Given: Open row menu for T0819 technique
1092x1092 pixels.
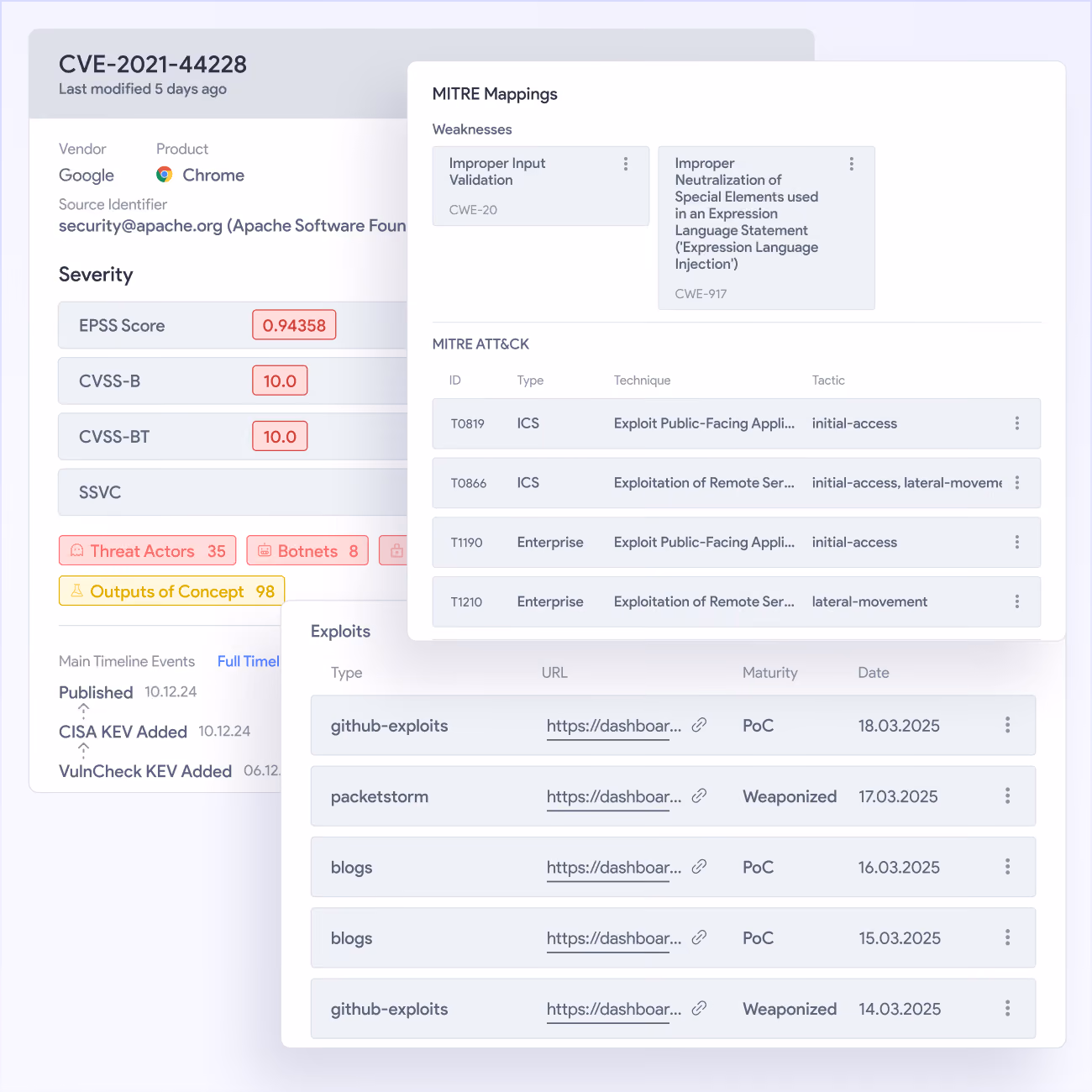Looking at the screenshot, I should 1016,423.
